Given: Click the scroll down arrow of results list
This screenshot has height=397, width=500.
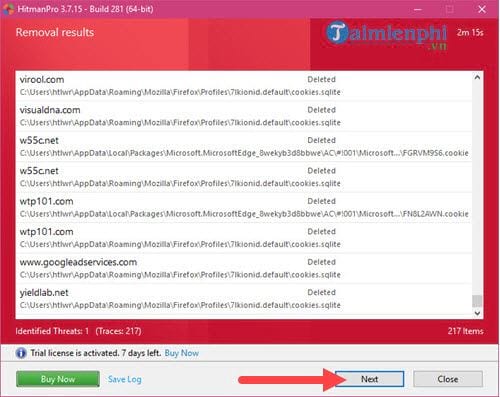Looking at the screenshot, I should tap(477, 313).
